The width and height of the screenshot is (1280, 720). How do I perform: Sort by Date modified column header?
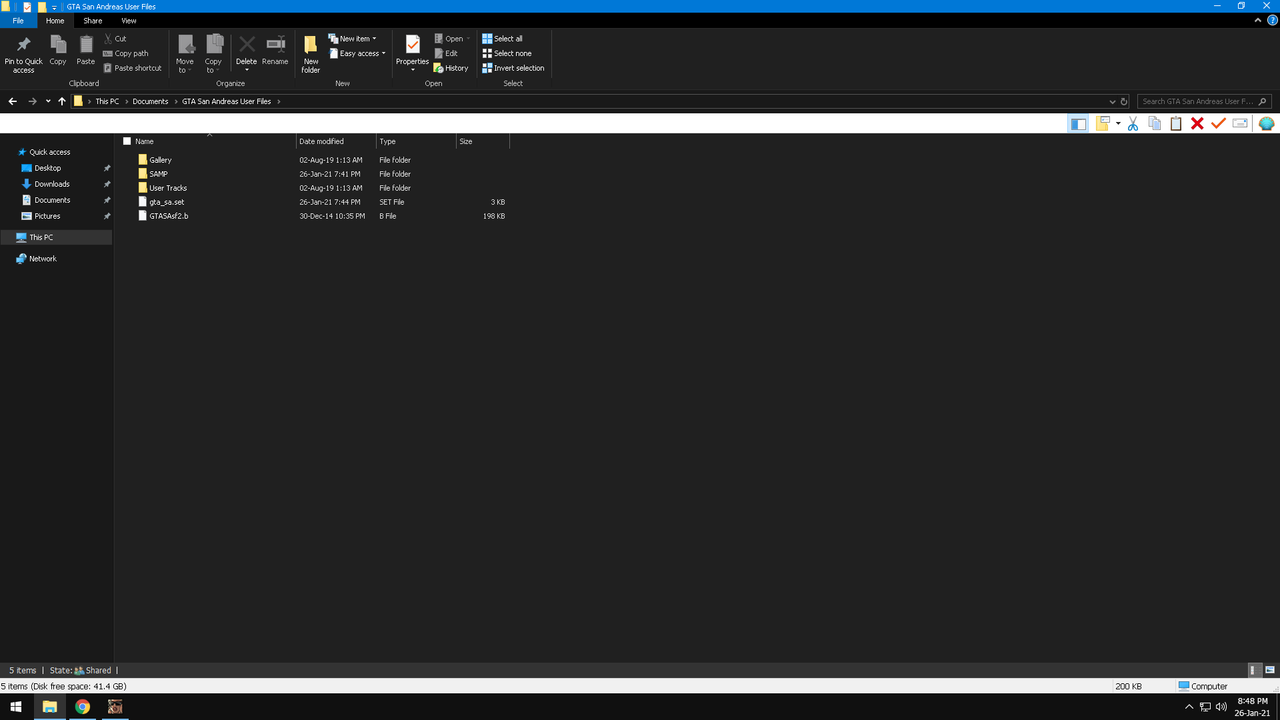[336, 141]
